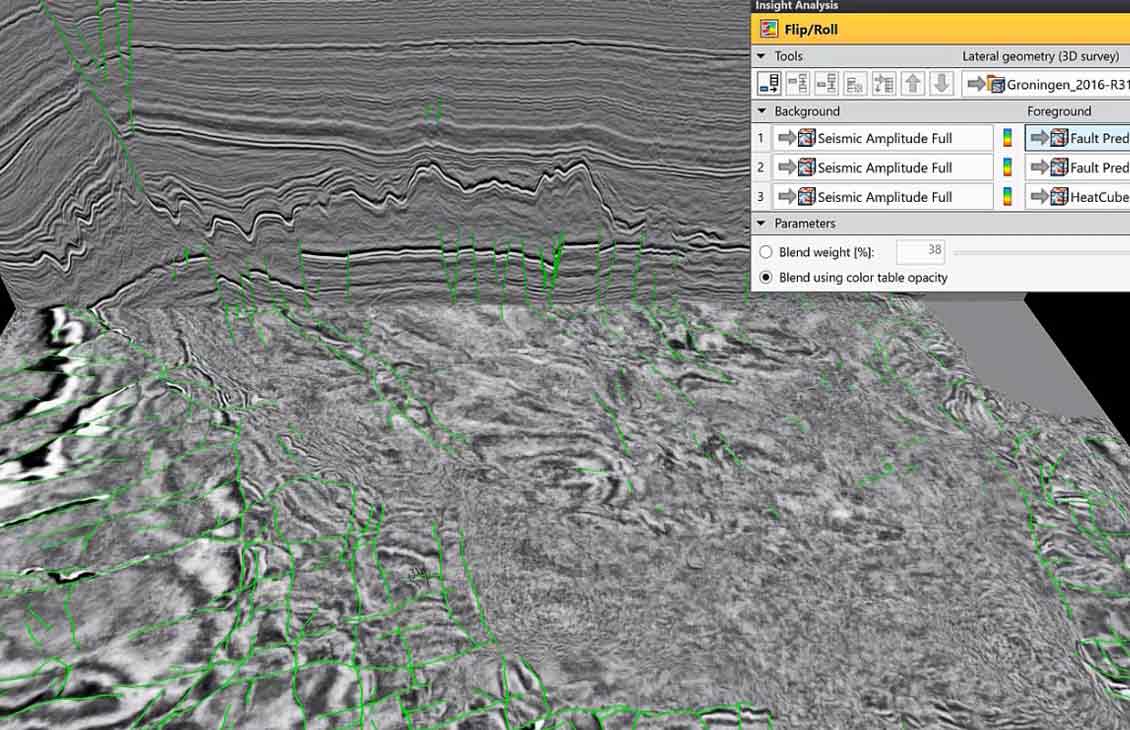This screenshot has width=1130, height=730.
Task: Select background row 1 Seismic Amplitude Full
Action: 883,138
